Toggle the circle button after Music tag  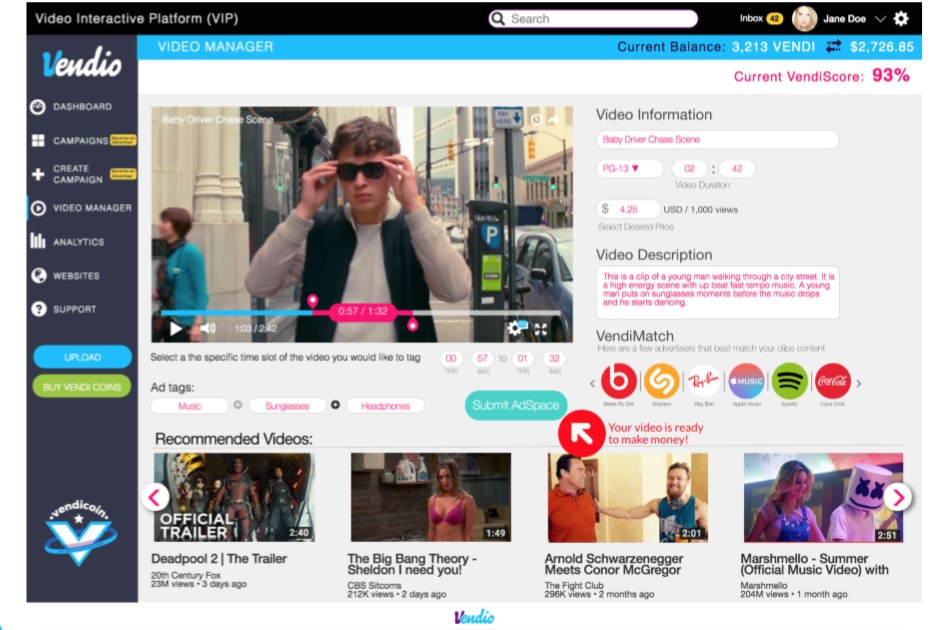click(x=238, y=405)
